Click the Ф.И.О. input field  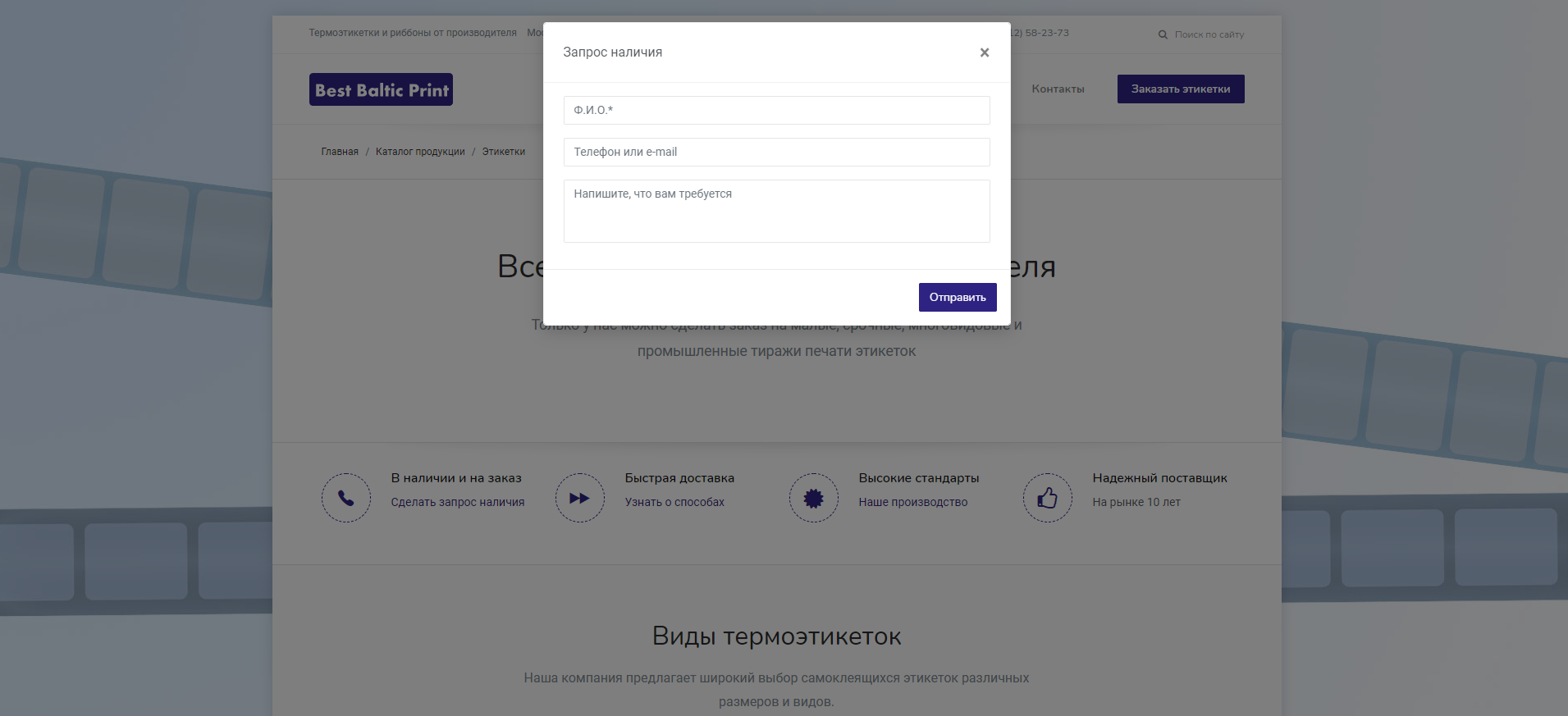776,111
